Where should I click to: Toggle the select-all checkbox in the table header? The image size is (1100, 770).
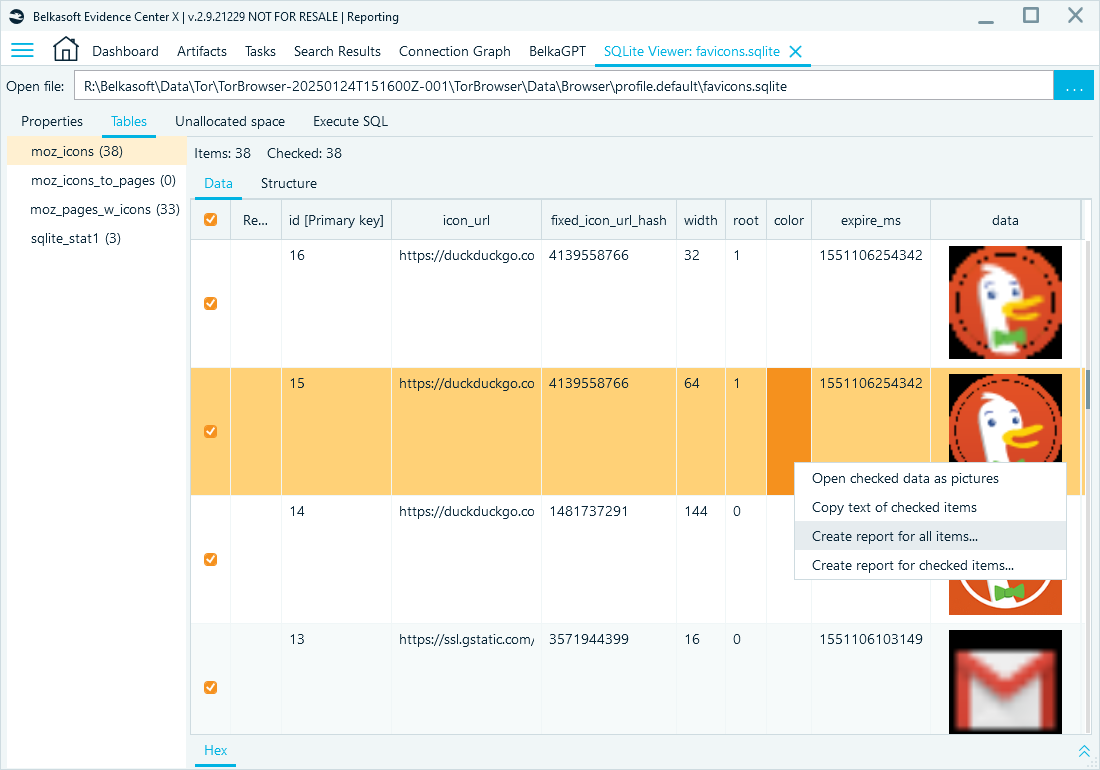click(210, 219)
